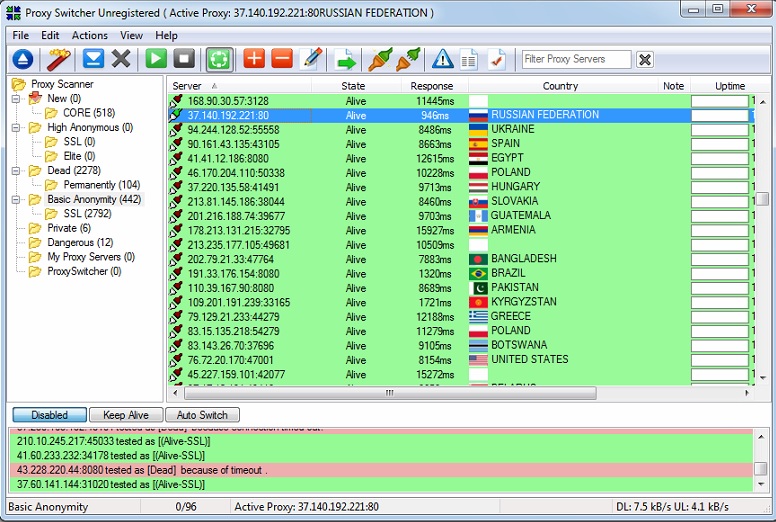This screenshot has height=522, width=776.
Task: Sort by the State column header
Action: click(x=353, y=86)
